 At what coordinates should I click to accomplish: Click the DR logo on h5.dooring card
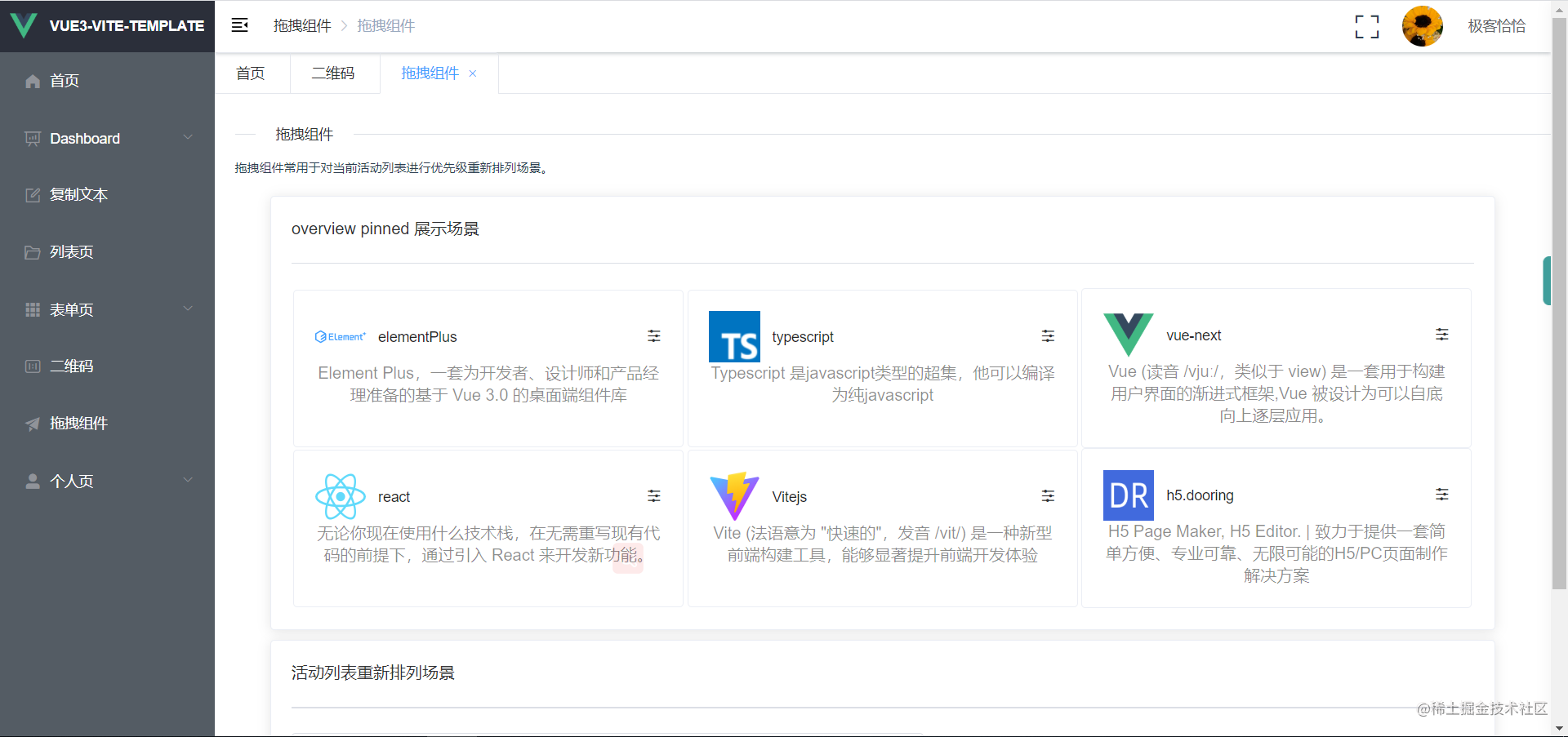click(1129, 495)
